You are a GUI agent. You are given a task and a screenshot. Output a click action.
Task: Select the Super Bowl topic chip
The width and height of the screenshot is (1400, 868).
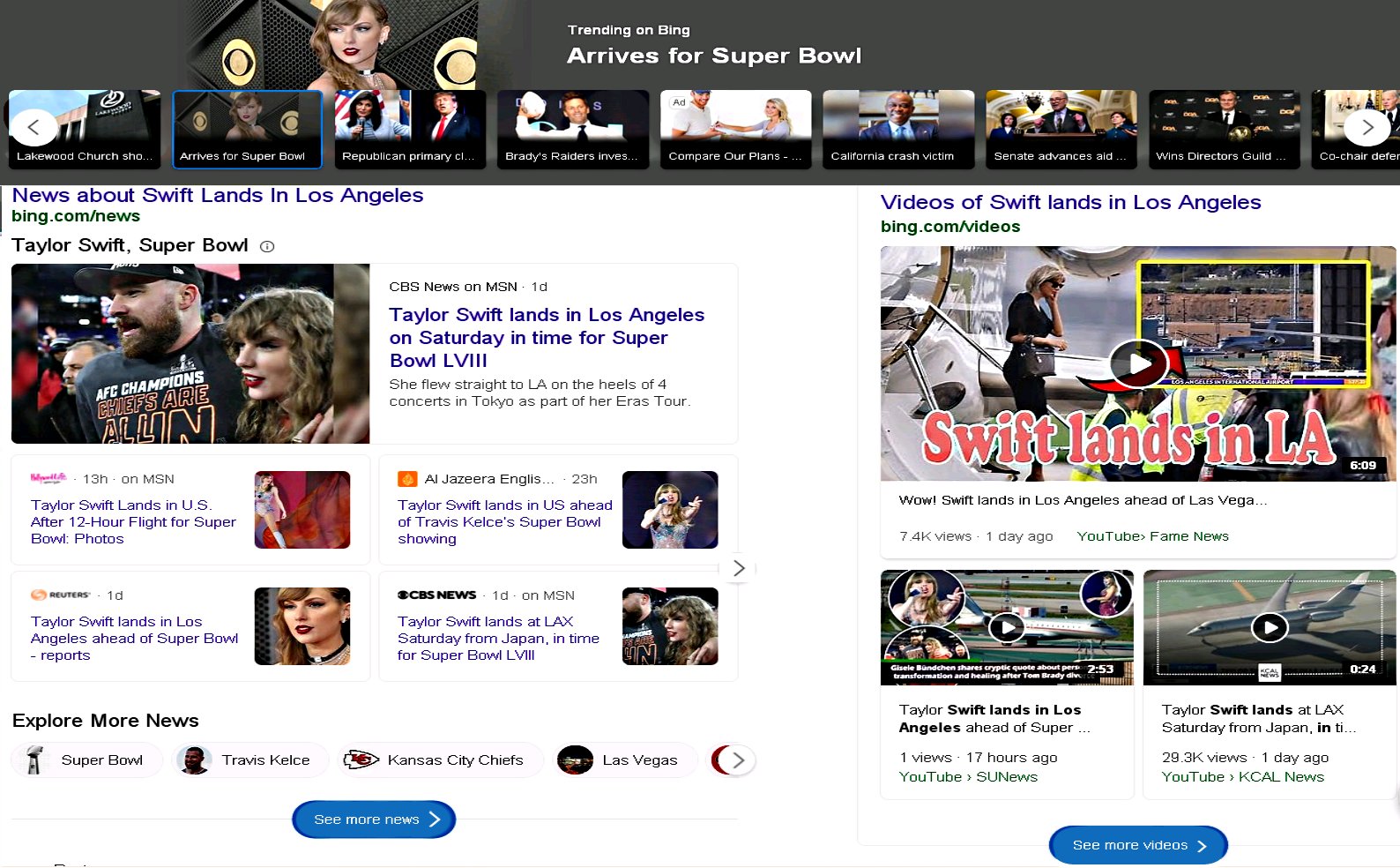click(87, 759)
